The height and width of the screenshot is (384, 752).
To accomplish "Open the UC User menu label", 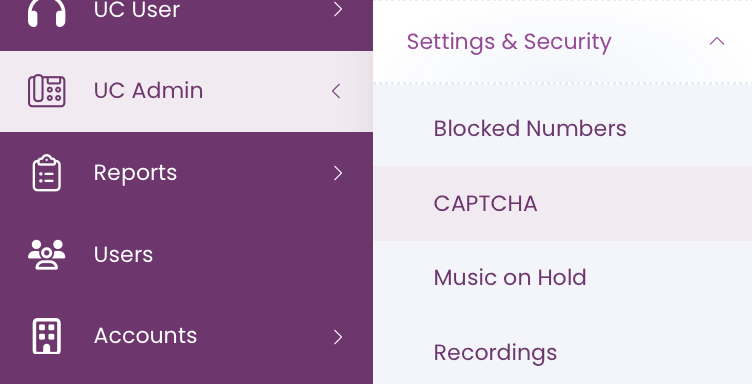I will 137,9.
